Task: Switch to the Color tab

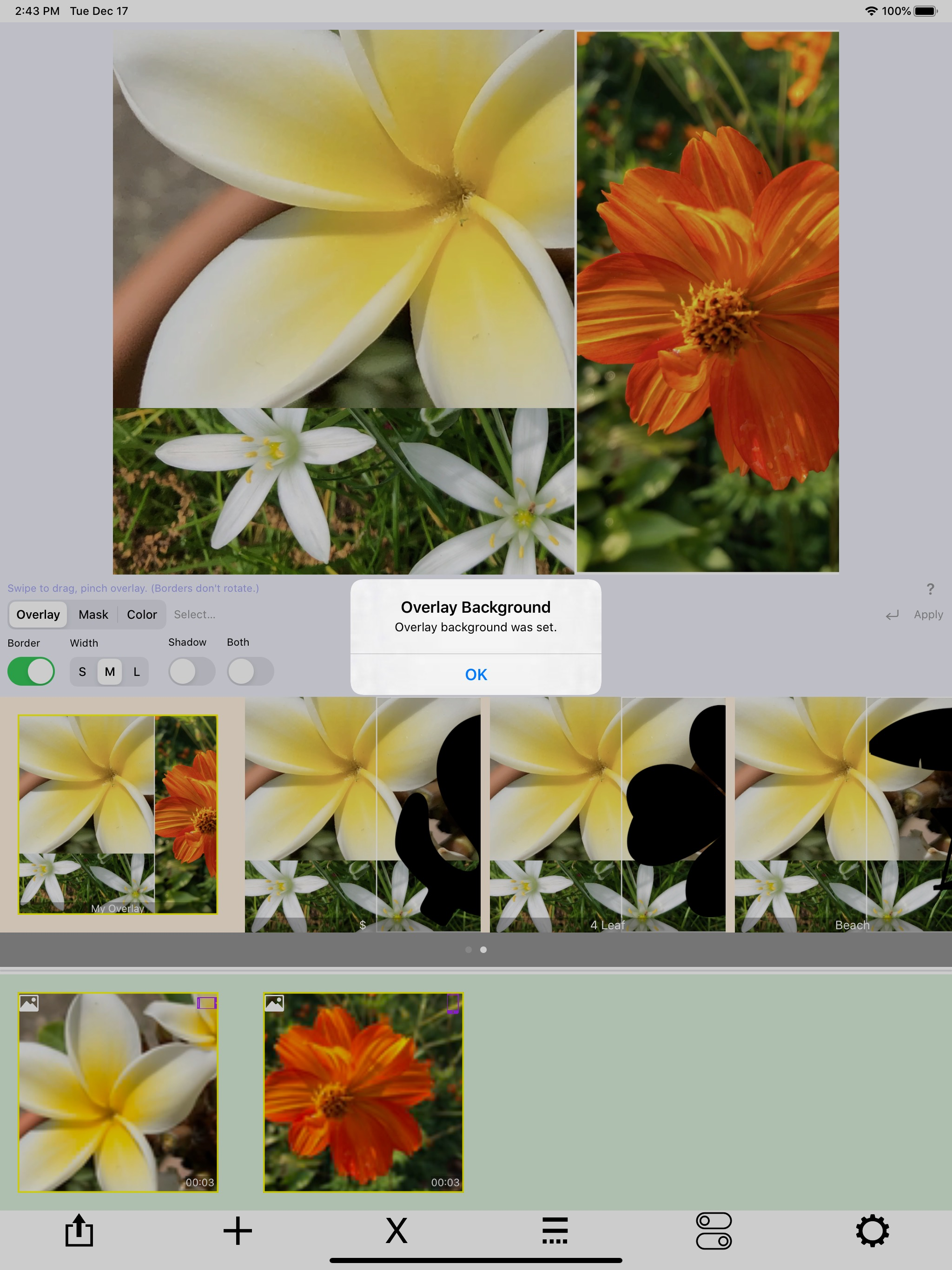Action: 142,615
